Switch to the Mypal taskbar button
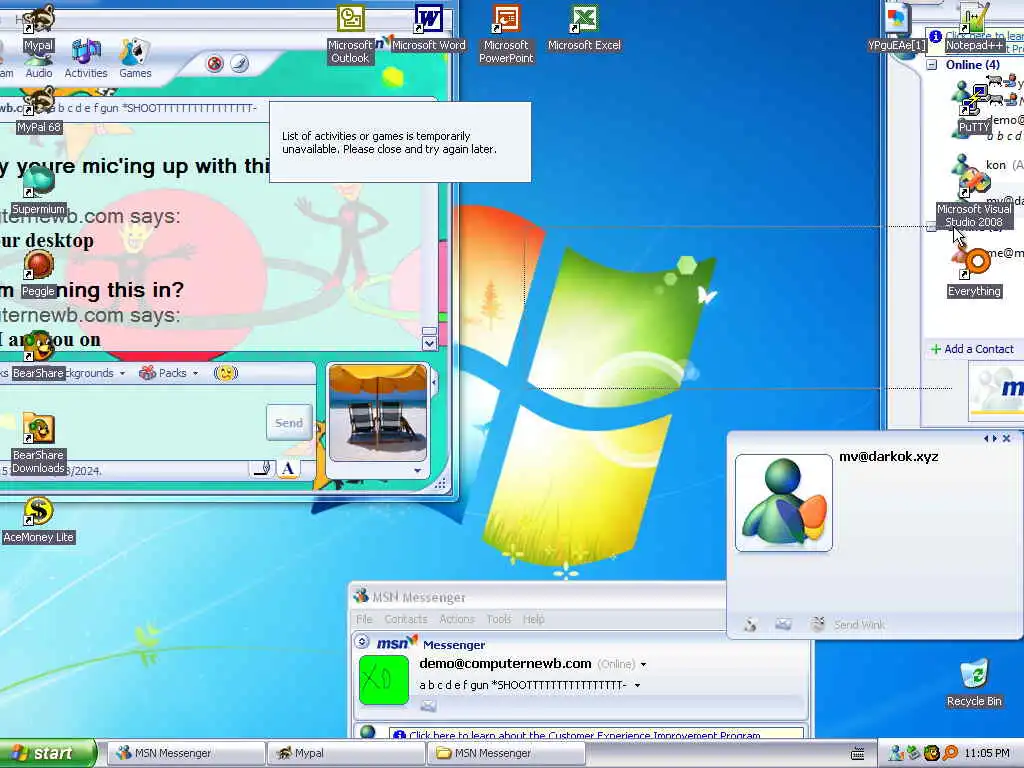Viewport: 1024px width, 768px height. [346, 753]
